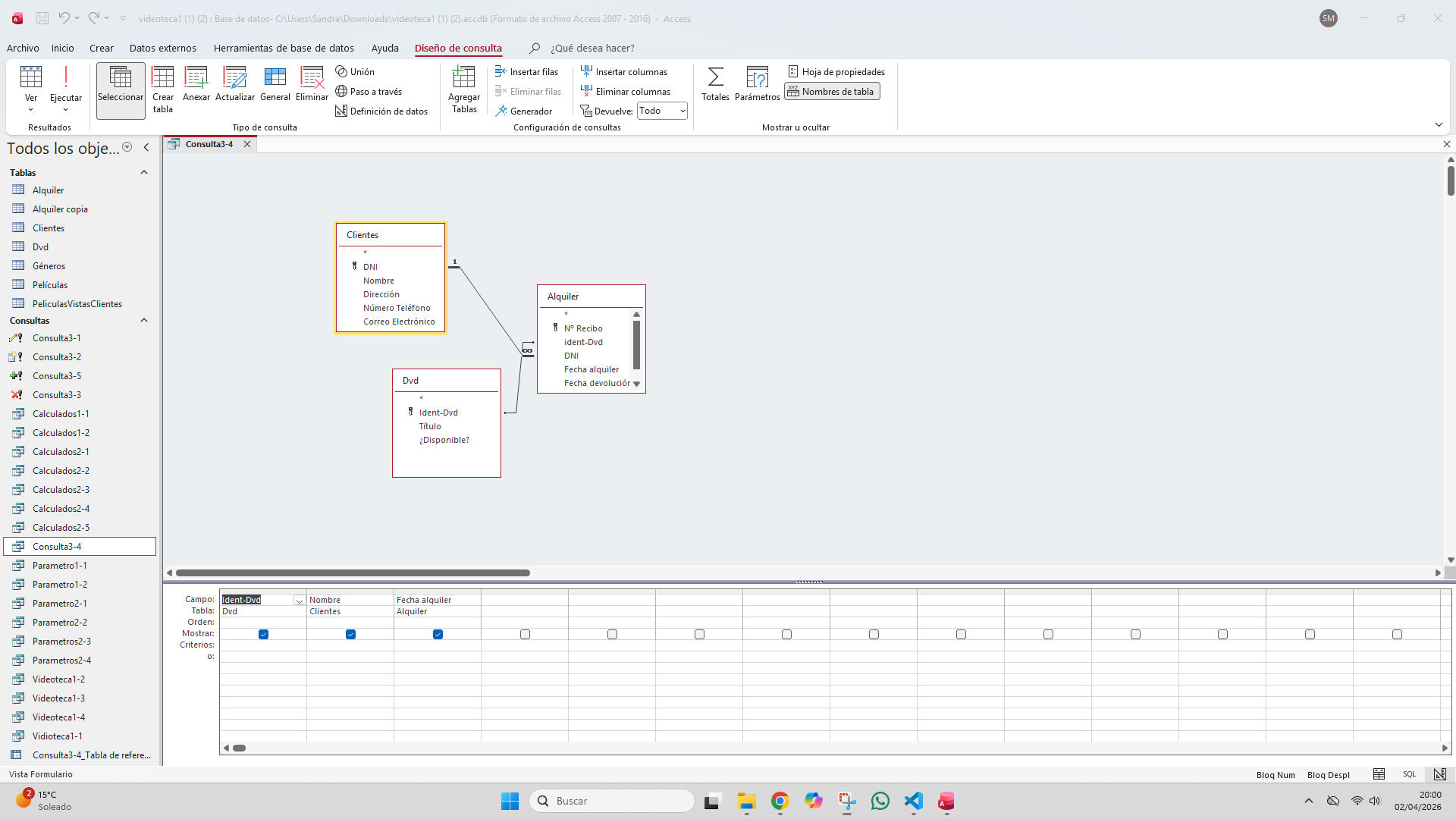Uncheck Mostrar for the Nombre field

point(350,634)
